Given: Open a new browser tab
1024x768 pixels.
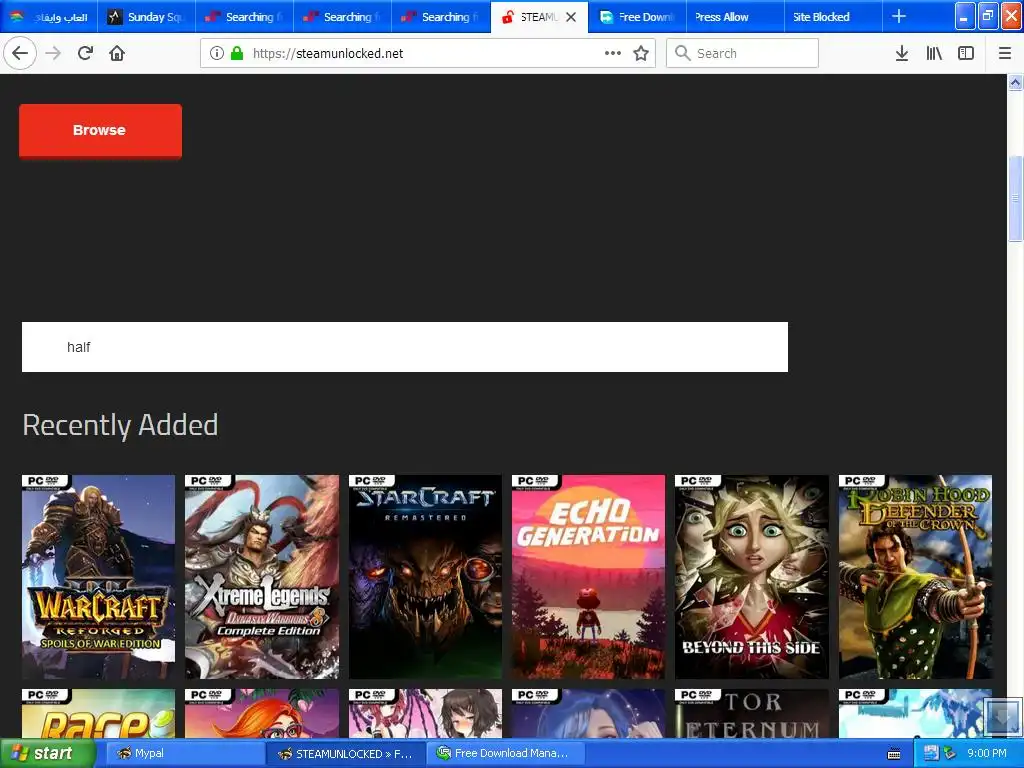Looking at the screenshot, I should tap(899, 16).
